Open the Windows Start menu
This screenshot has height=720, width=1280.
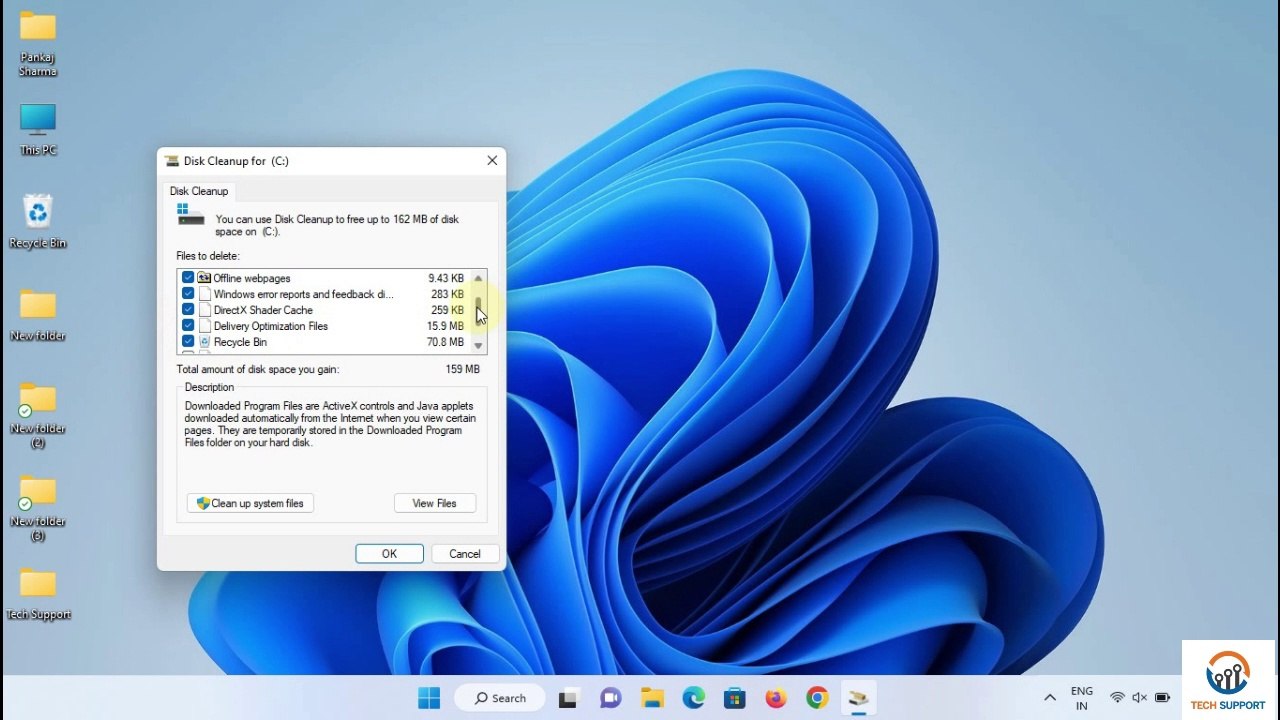429,698
